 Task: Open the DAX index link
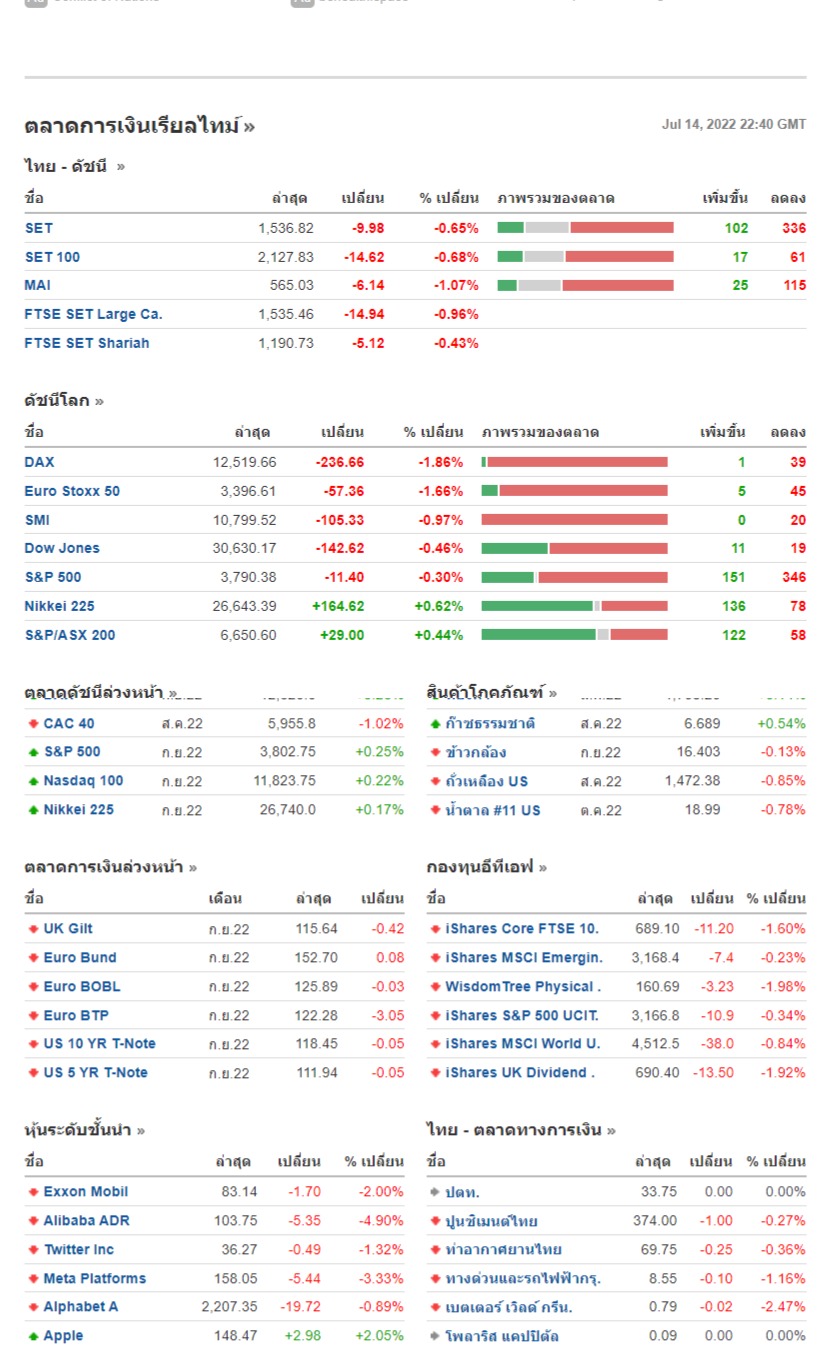tap(40, 462)
